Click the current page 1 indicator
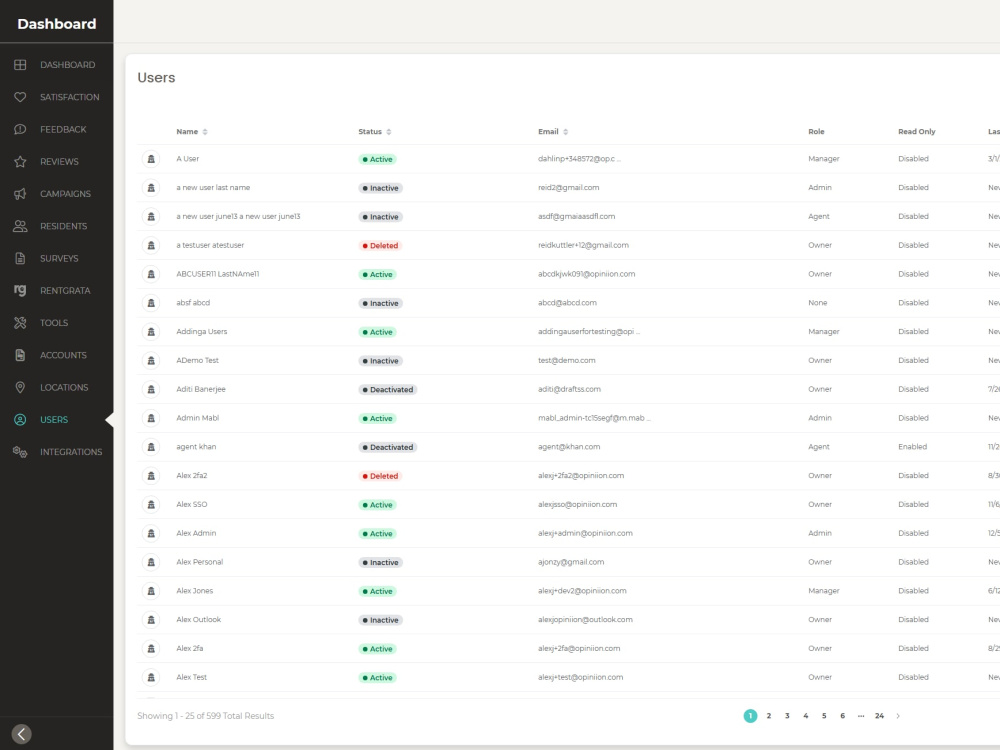1000x750 pixels. [x=751, y=716]
